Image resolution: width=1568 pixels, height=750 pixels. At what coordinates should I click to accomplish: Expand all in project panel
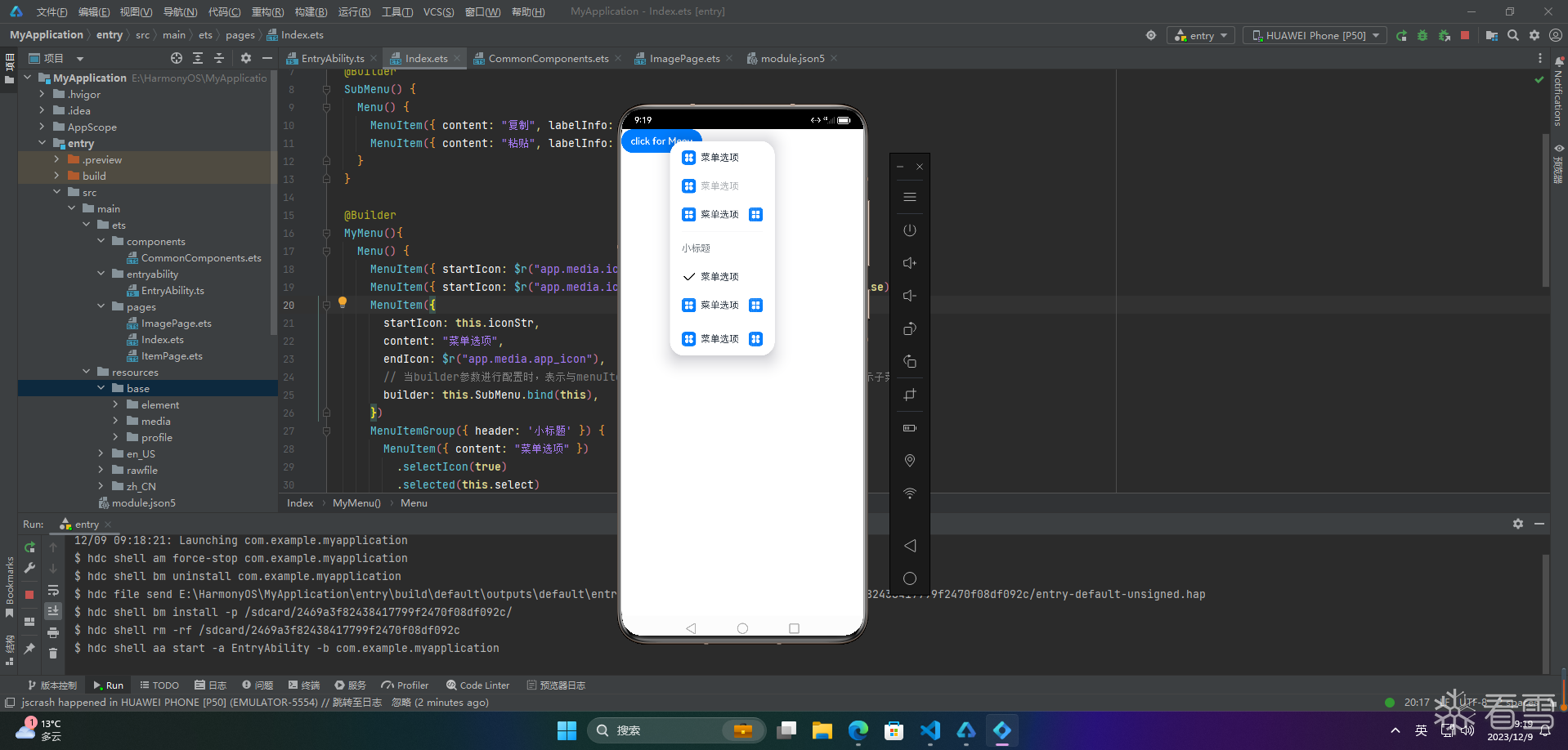tap(198, 58)
